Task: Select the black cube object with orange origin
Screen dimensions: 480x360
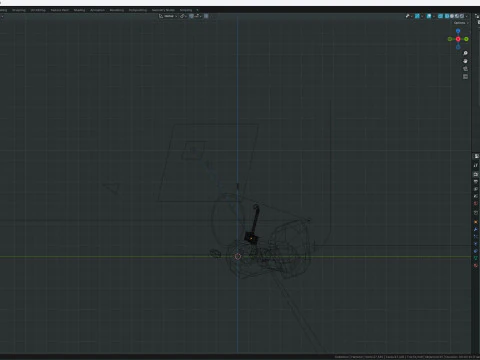Action: click(250, 238)
